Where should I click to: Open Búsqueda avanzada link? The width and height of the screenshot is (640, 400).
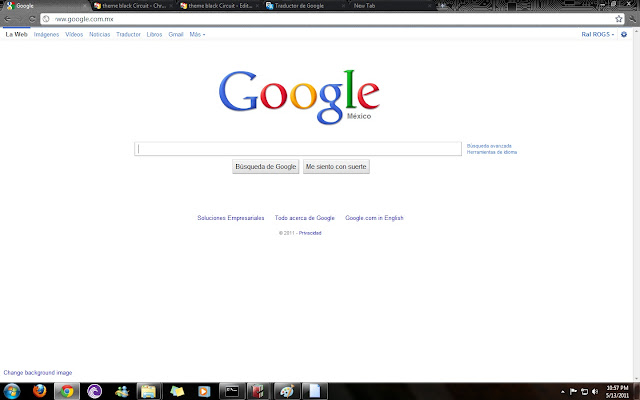tap(489, 146)
